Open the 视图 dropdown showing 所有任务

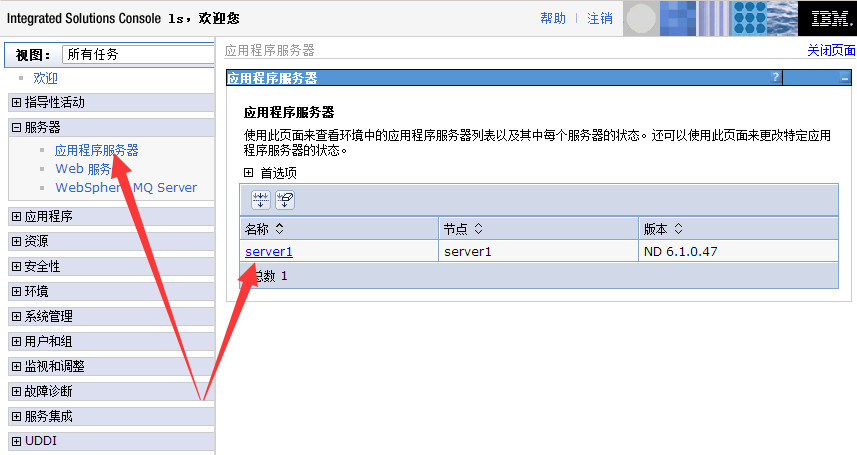click(x=138, y=54)
